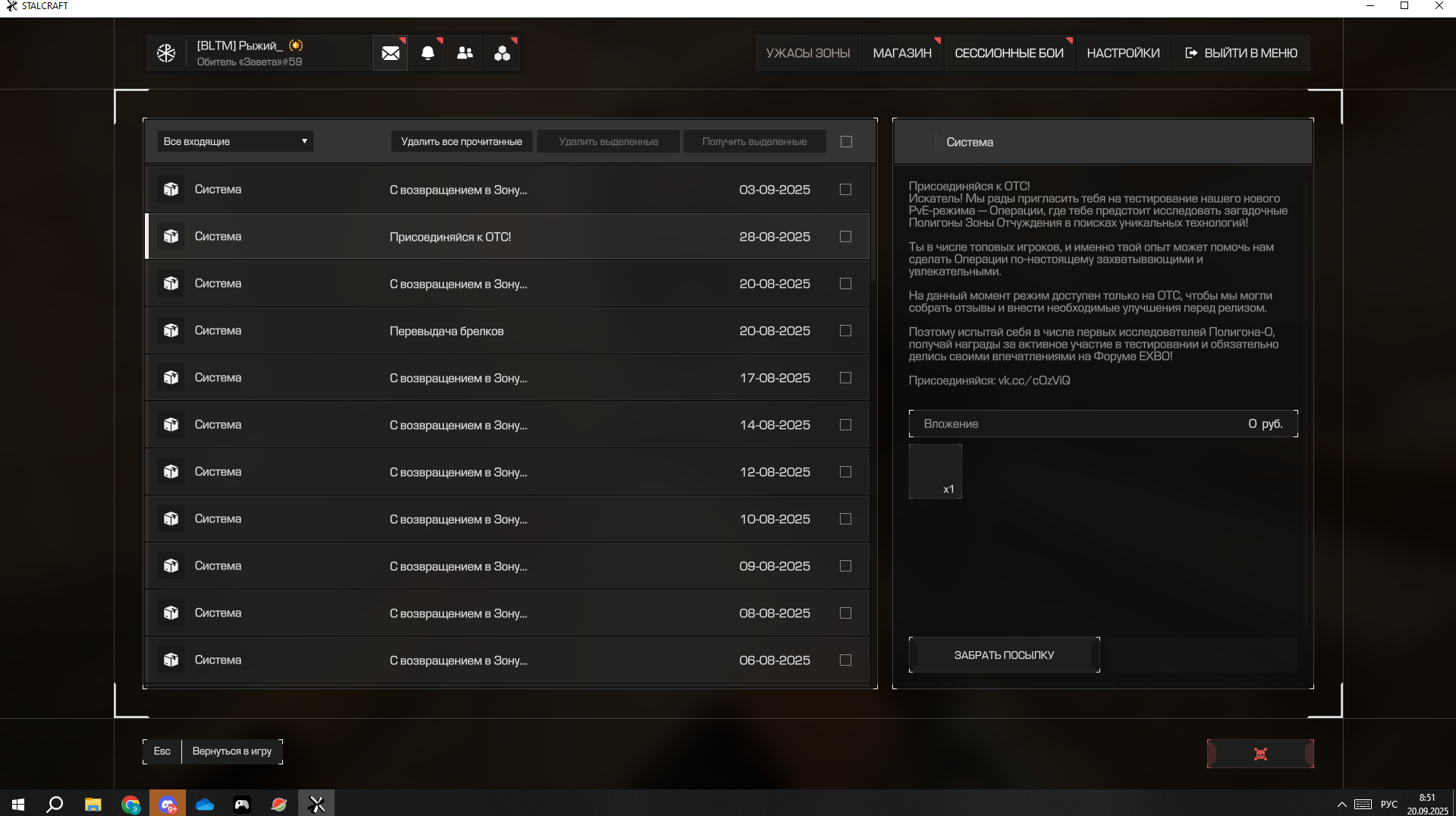The width and height of the screenshot is (1456, 816).
Task: Open the mail envelope icon
Action: click(390, 53)
